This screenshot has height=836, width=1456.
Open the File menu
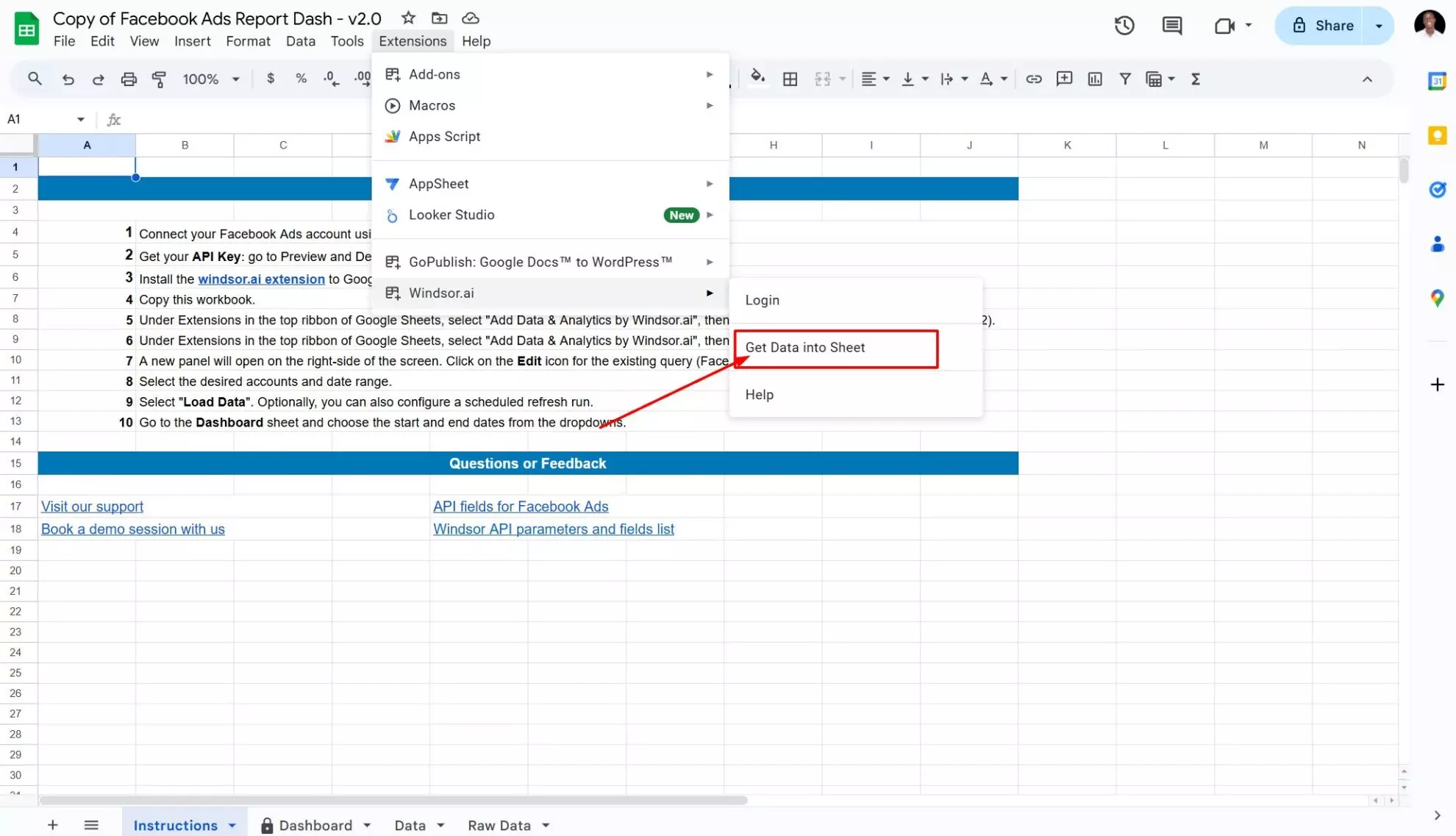[x=64, y=41]
